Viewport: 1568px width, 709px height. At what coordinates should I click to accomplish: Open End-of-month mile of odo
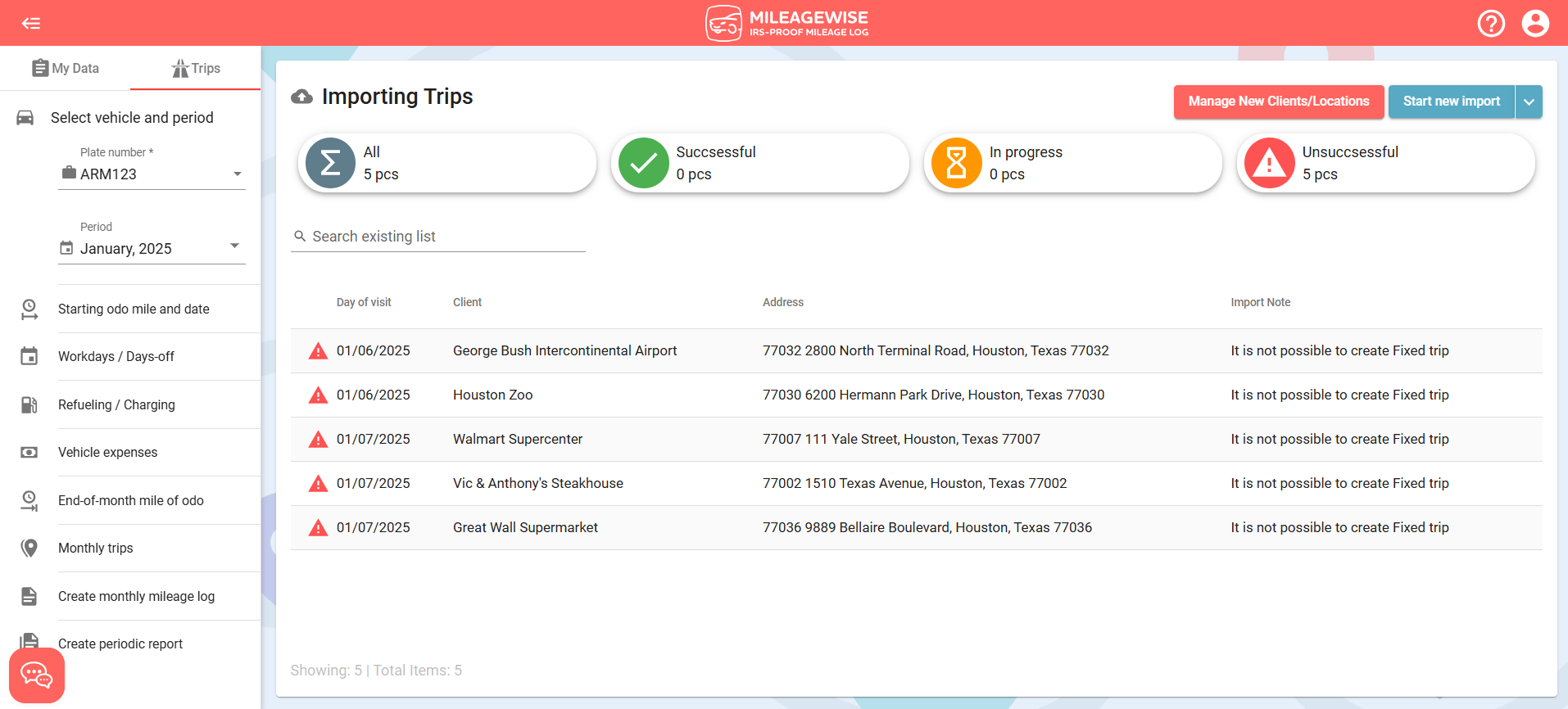coord(131,500)
